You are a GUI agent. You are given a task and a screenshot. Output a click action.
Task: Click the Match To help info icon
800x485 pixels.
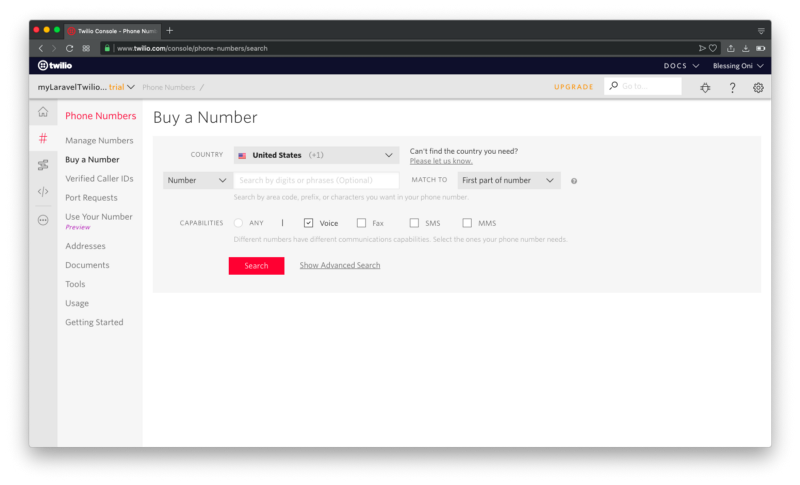[x=574, y=181]
